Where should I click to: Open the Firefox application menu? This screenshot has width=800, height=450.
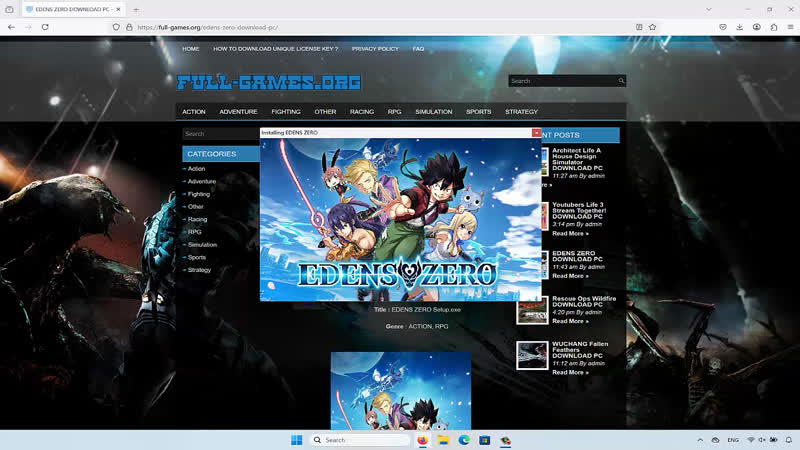tap(790, 27)
